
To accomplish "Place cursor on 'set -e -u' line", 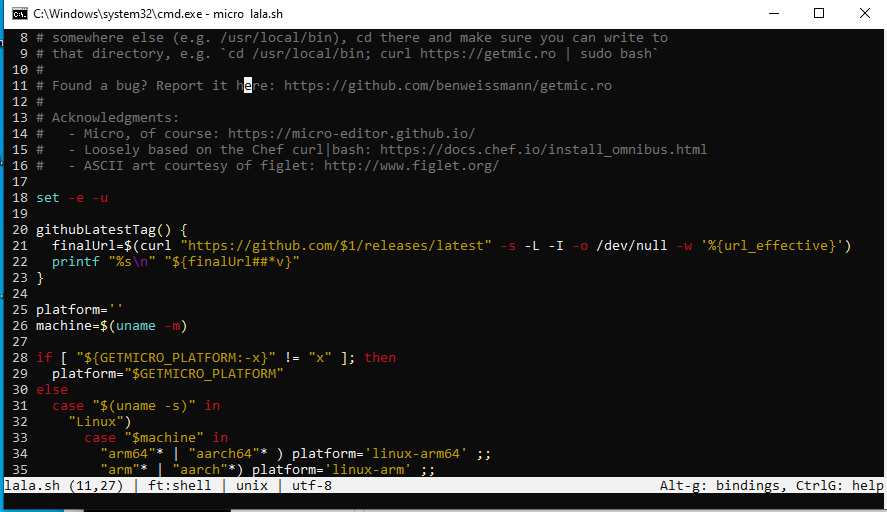I will (x=72, y=197).
